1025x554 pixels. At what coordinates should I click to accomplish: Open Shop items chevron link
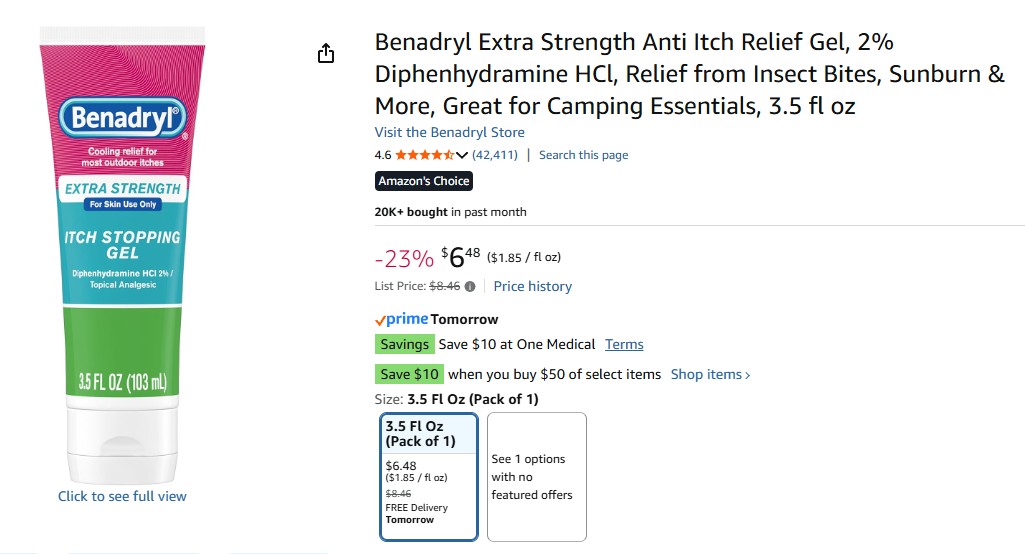point(710,374)
